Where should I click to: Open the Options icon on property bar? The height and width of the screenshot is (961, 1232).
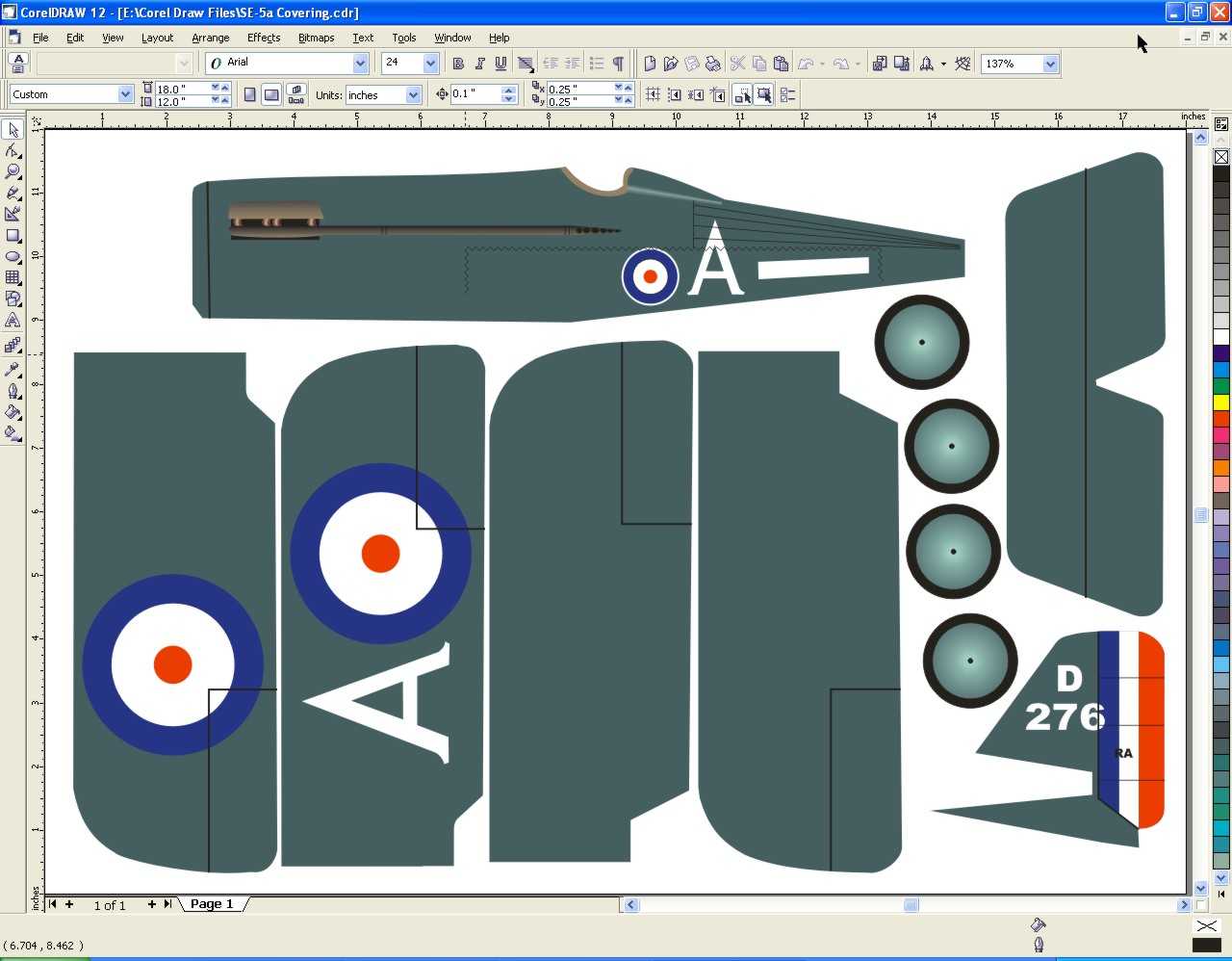787,94
